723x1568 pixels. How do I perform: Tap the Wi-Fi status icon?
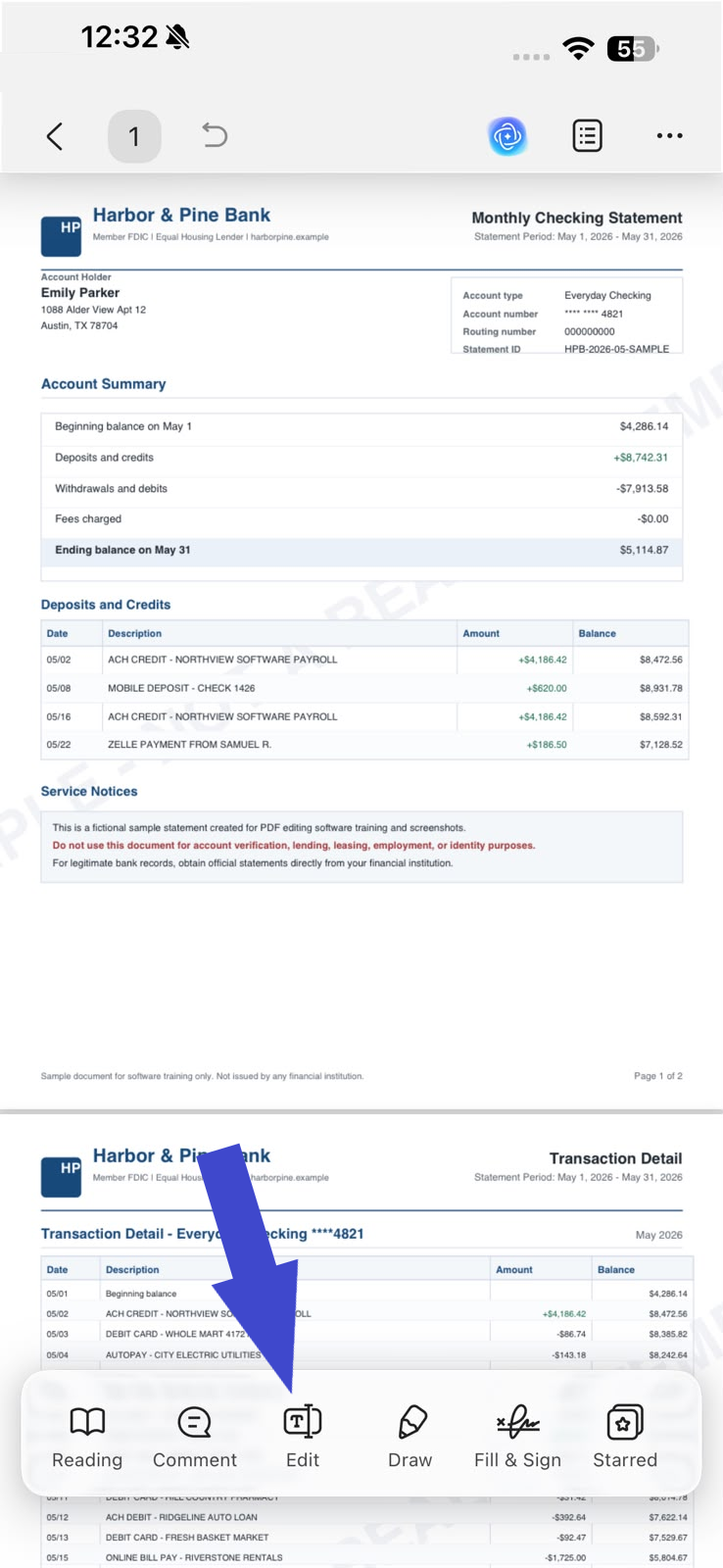[x=579, y=48]
